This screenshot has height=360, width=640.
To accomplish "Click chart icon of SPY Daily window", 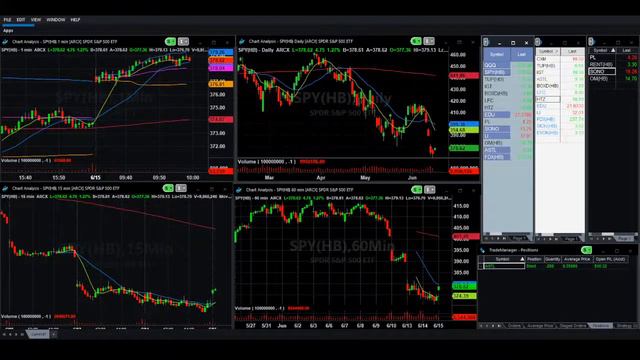I will pos(242,41).
